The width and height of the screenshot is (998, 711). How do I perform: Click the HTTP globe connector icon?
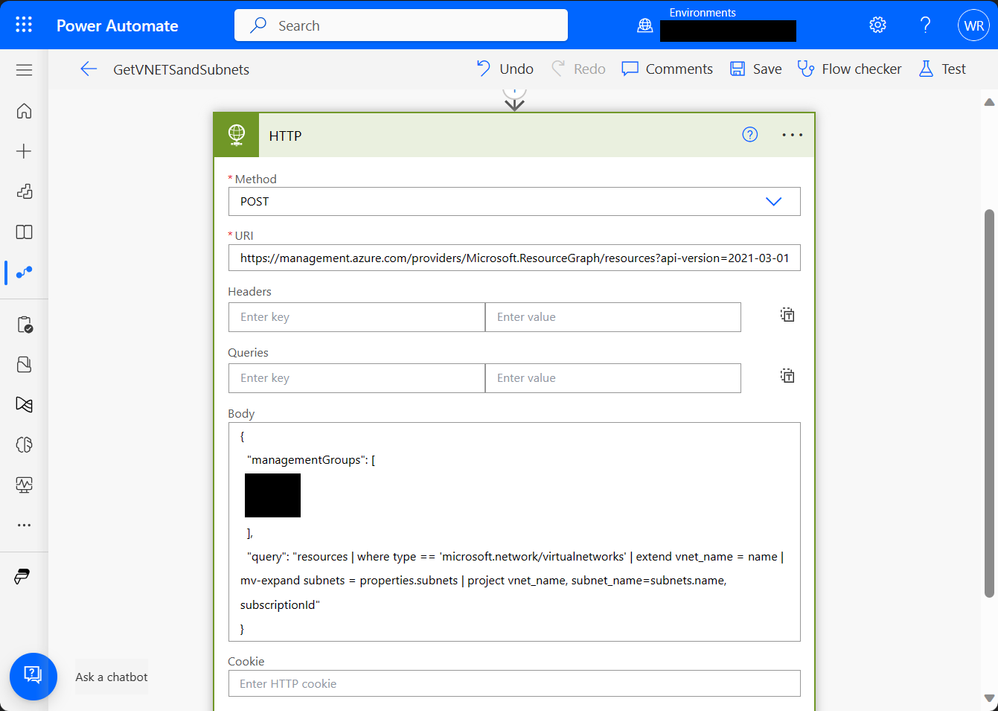236,134
